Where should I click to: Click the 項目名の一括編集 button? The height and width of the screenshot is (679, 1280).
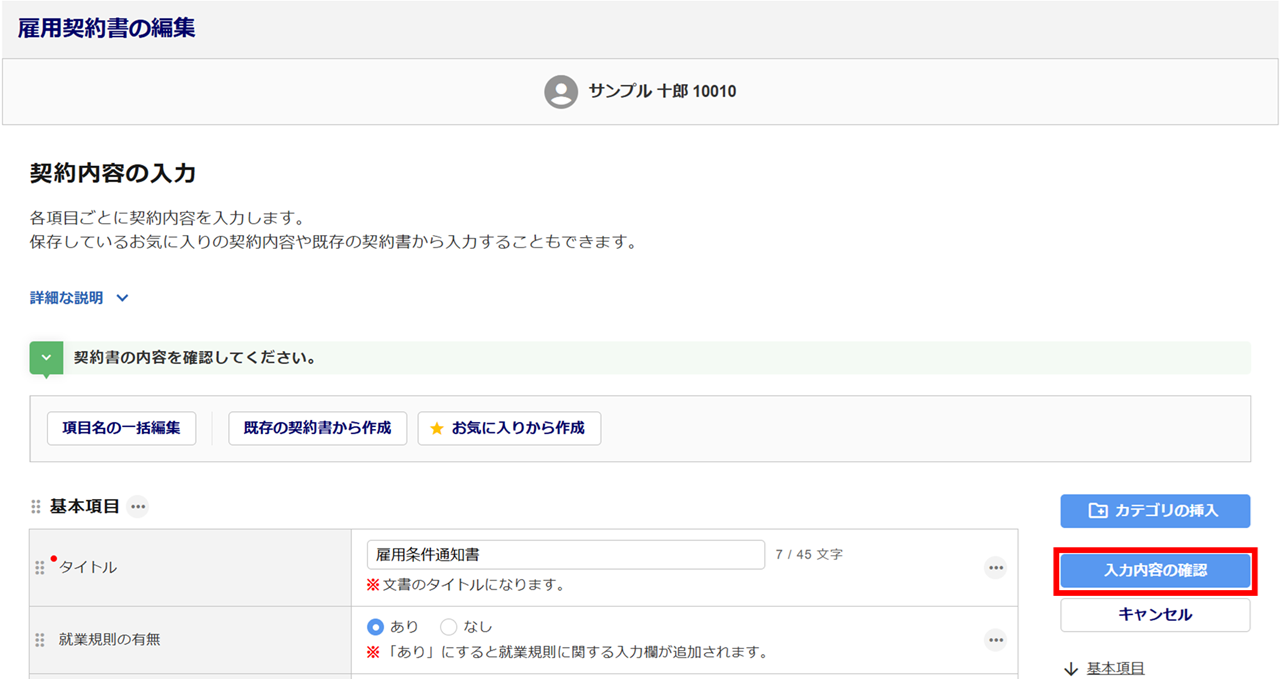click(121, 428)
